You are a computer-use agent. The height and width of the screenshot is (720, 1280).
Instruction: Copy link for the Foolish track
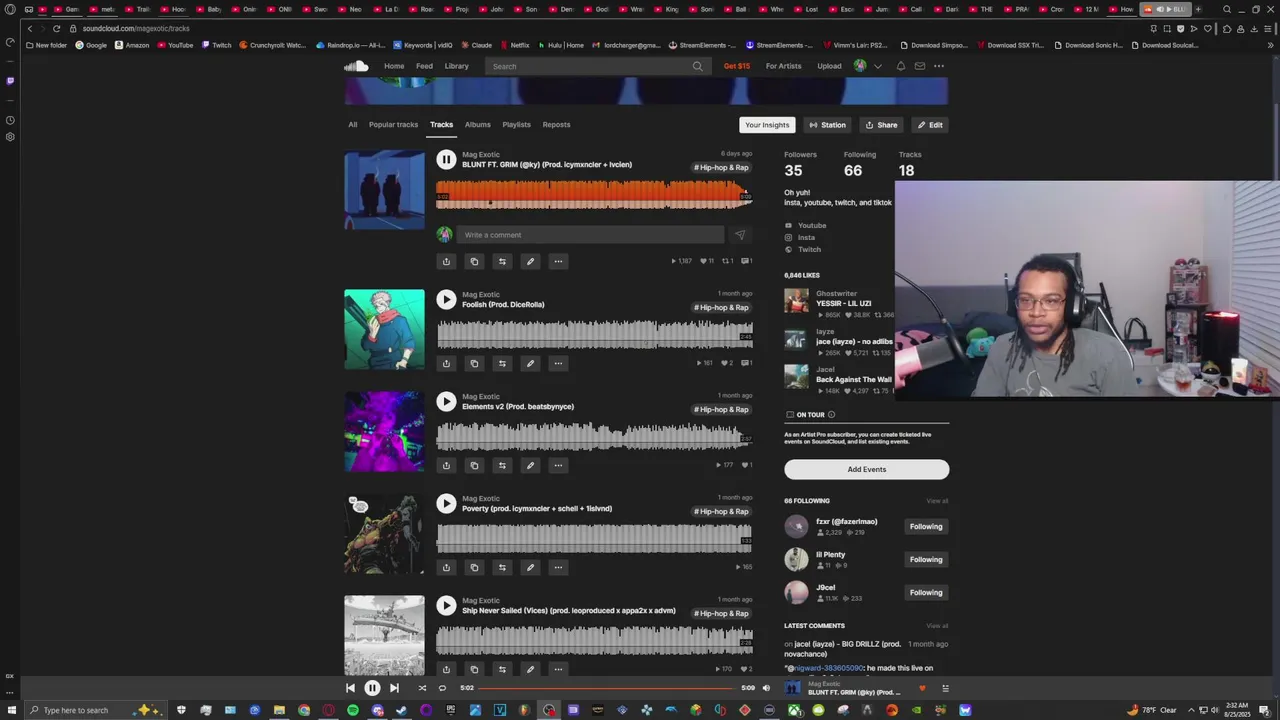click(474, 363)
